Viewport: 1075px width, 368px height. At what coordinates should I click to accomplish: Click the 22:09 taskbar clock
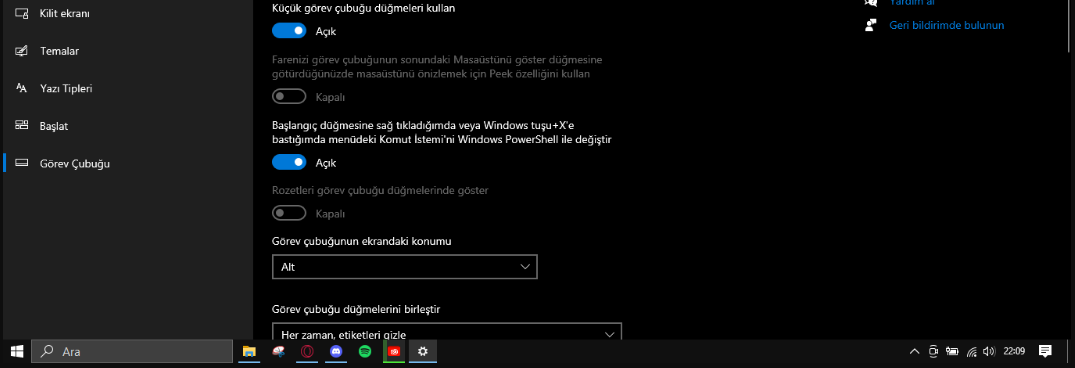[x=1014, y=352]
